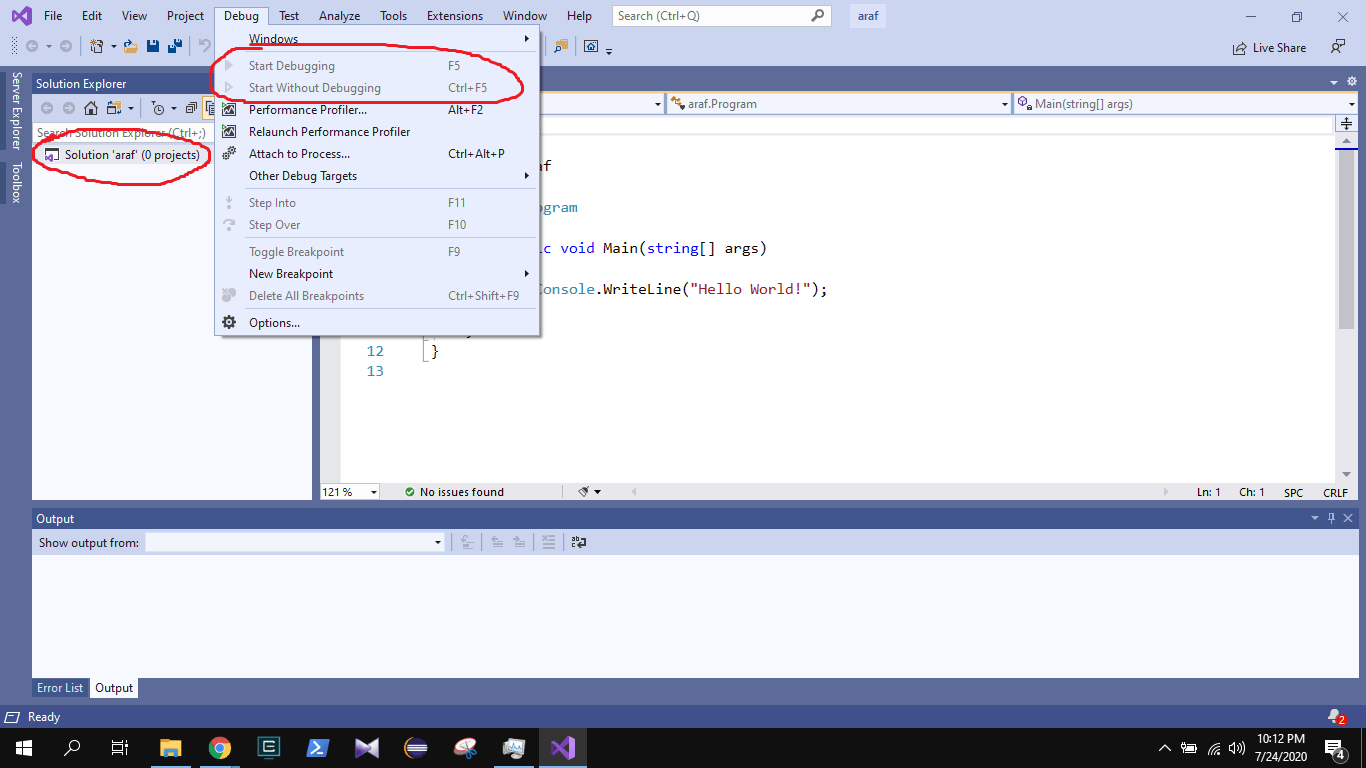Click the Pending Changes Filter clock icon
Screen dimensions: 1366x768
tap(158, 108)
